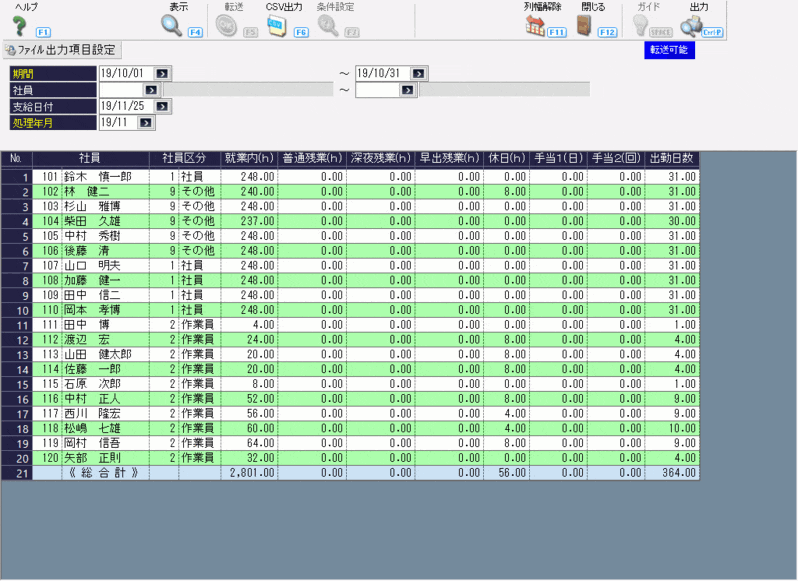This screenshot has width=798, height=581.
Task: Click the 出勤日数 column header
Action: (672, 159)
